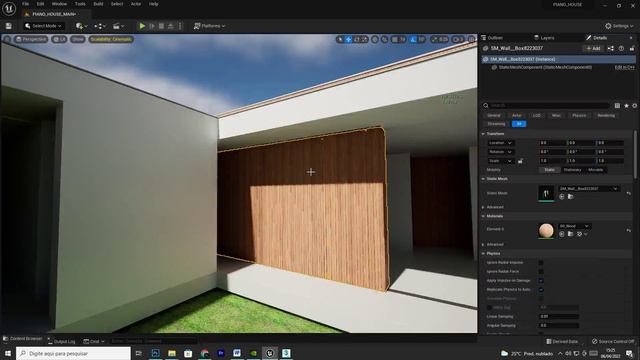Open the quick add content dropdown icon
640x360 pixels.
pyautogui.click(x=81, y=26)
